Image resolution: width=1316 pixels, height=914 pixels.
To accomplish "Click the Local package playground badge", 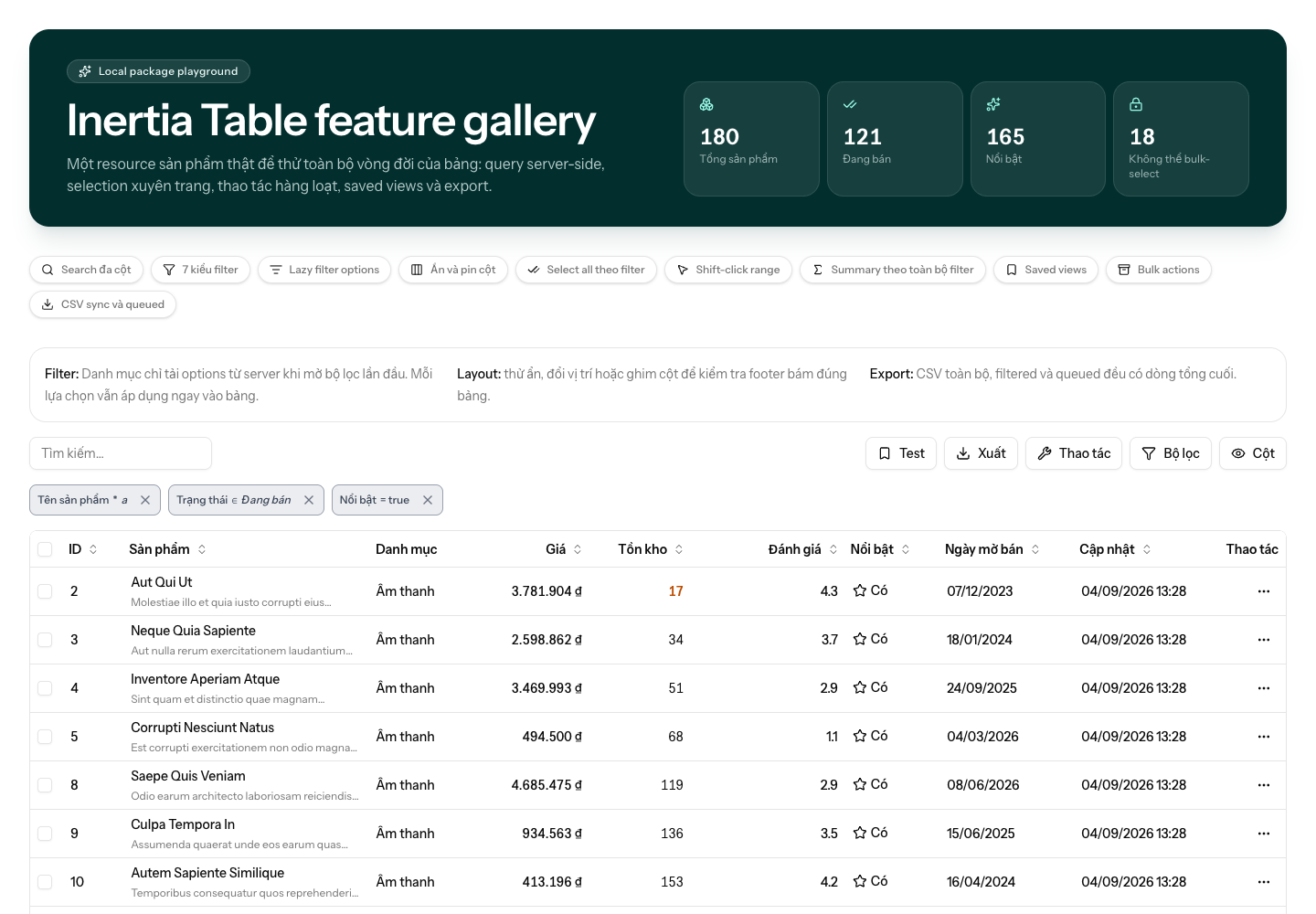I will click(158, 71).
